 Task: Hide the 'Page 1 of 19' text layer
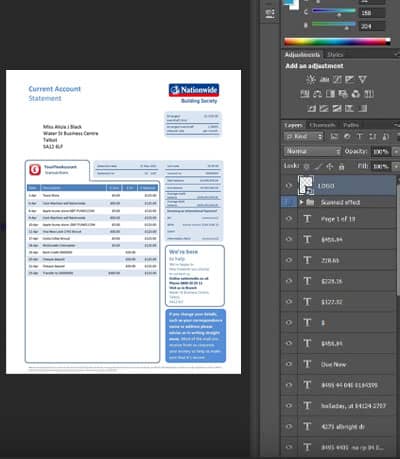289,219
